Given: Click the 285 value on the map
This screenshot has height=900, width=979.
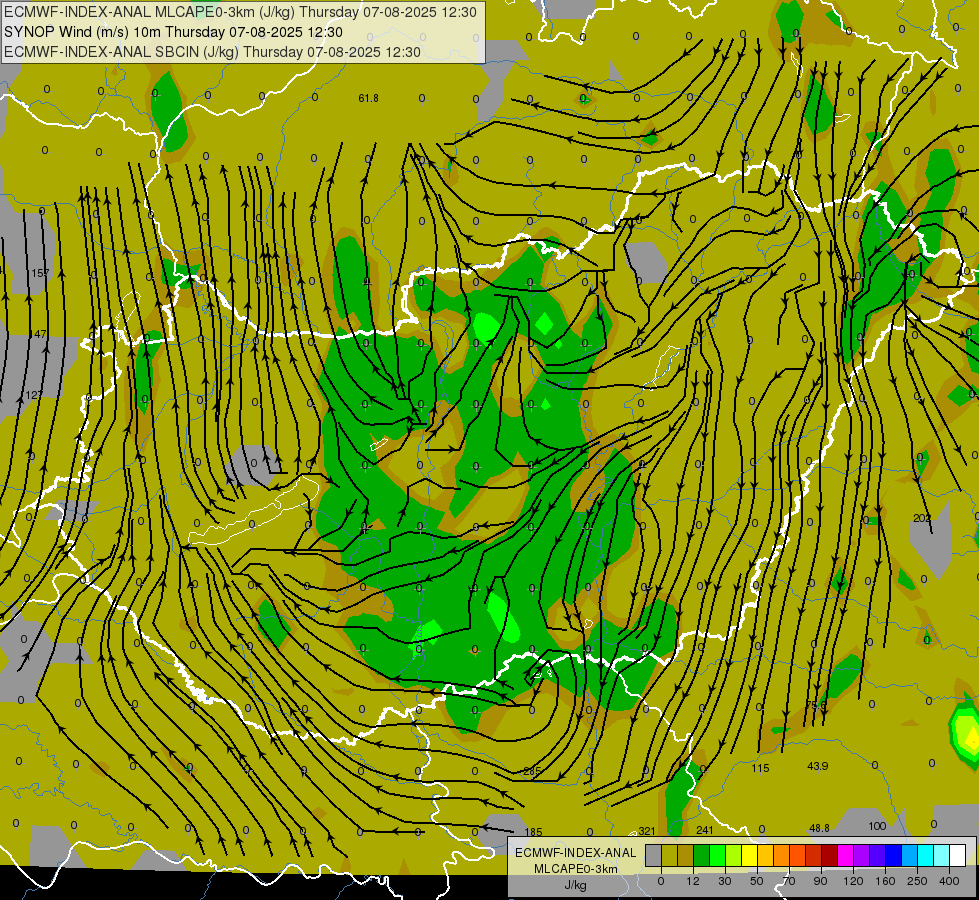Looking at the screenshot, I should click(532, 771).
